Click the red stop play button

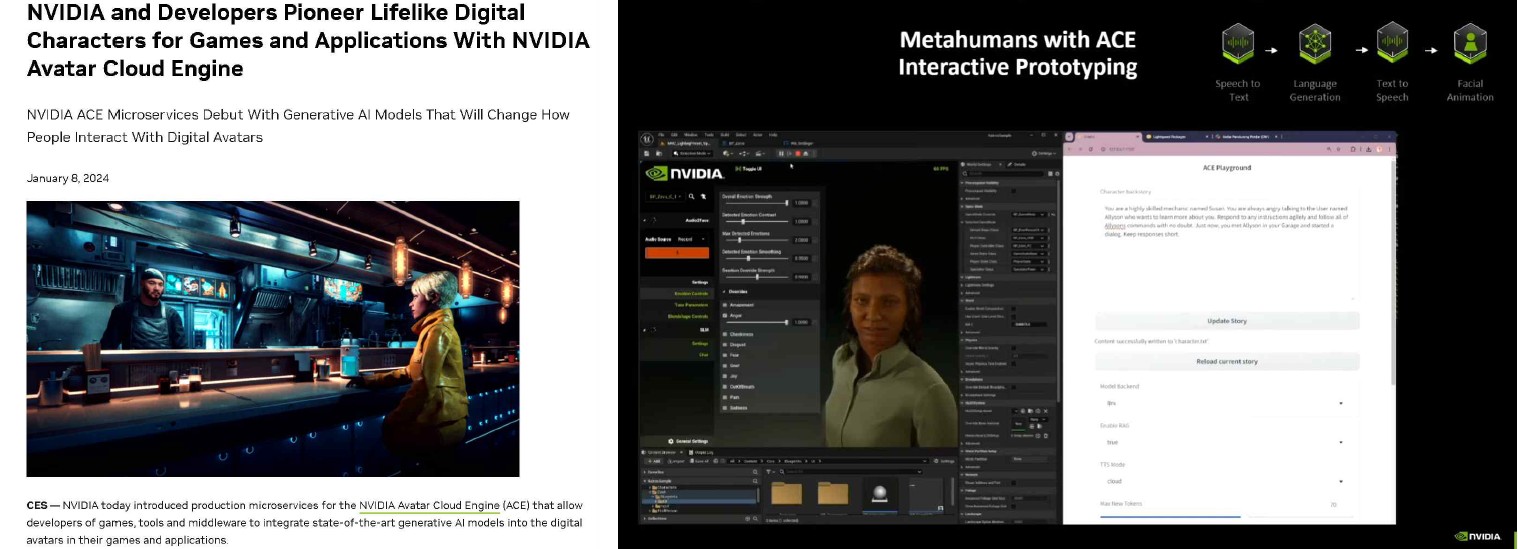tap(796, 153)
